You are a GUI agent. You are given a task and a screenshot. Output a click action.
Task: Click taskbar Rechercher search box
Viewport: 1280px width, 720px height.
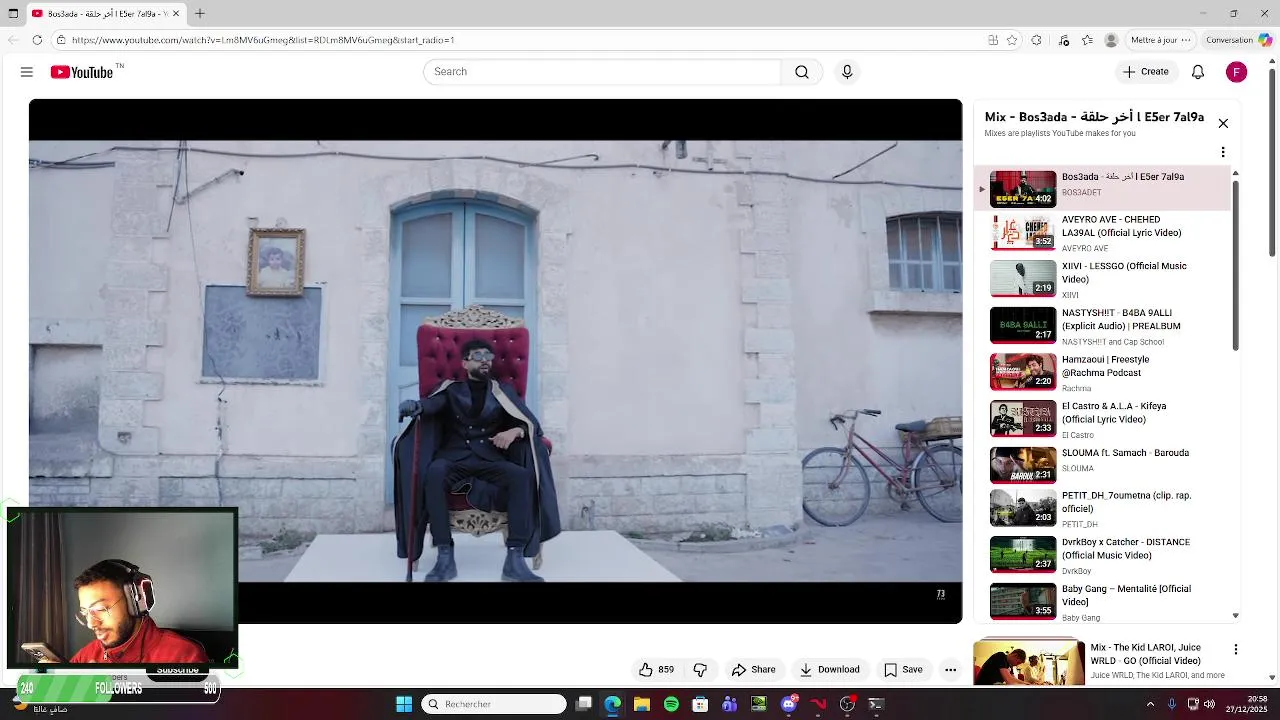click(x=494, y=704)
